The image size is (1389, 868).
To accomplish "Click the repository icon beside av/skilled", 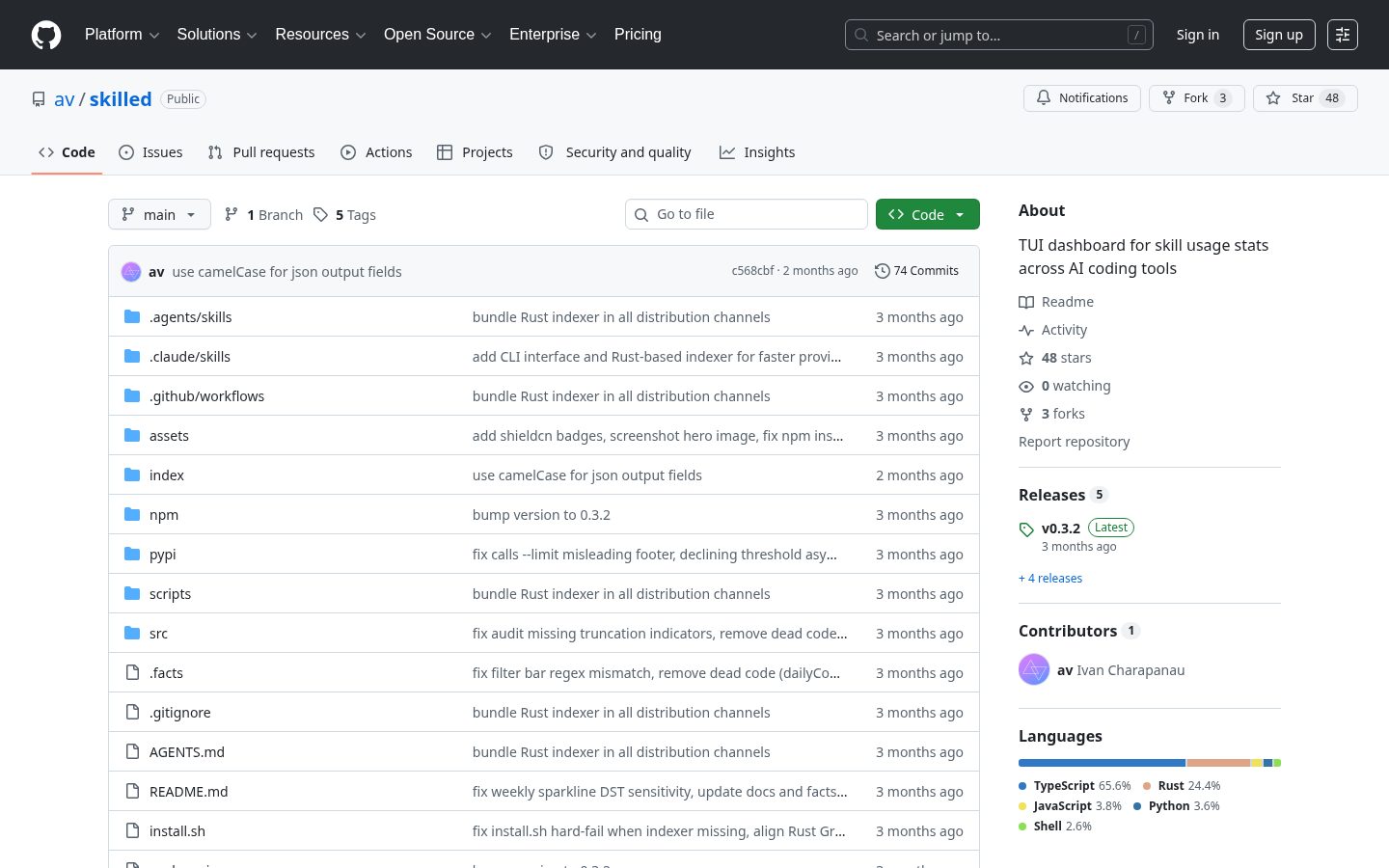I will (39, 99).
